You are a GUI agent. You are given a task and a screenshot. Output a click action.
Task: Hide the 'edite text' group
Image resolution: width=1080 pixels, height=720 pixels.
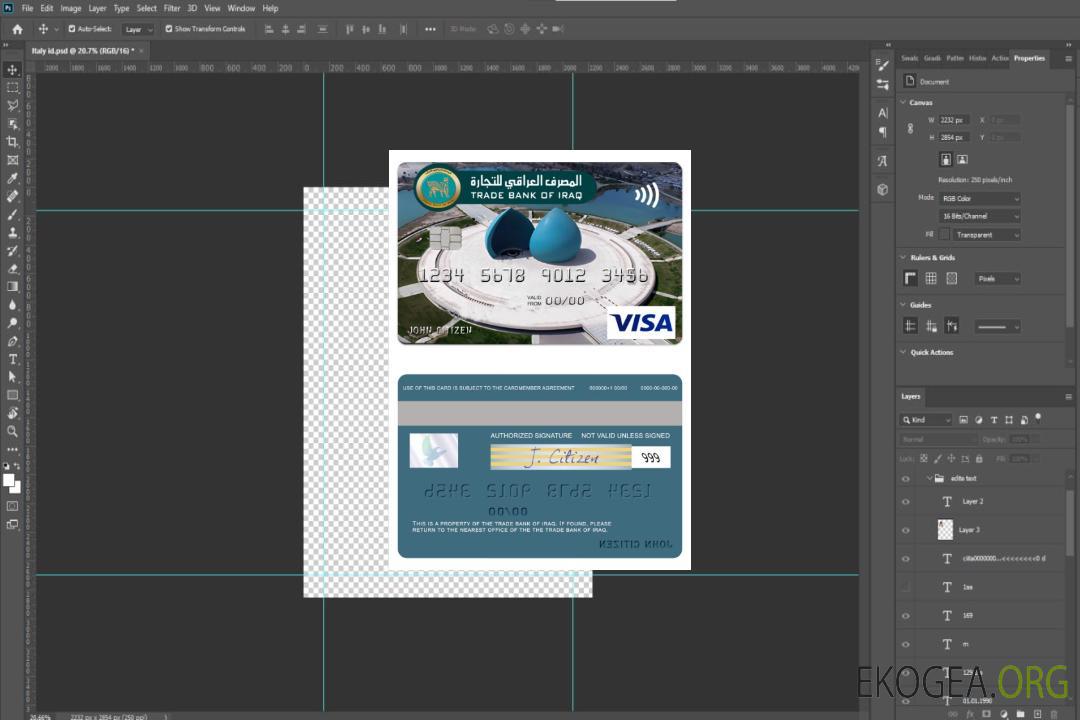[906, 479]
